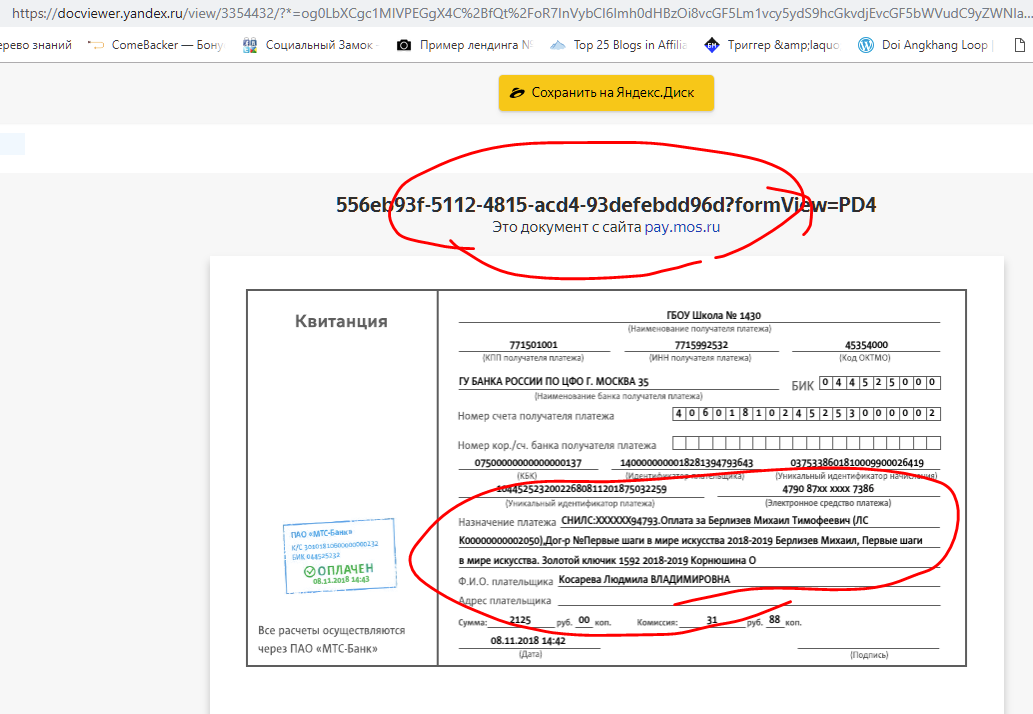Click the green checkmark on ОПЛАЧЕН stamp
This screenshot has height=714, width=1033.
click(x=310, y=572)
